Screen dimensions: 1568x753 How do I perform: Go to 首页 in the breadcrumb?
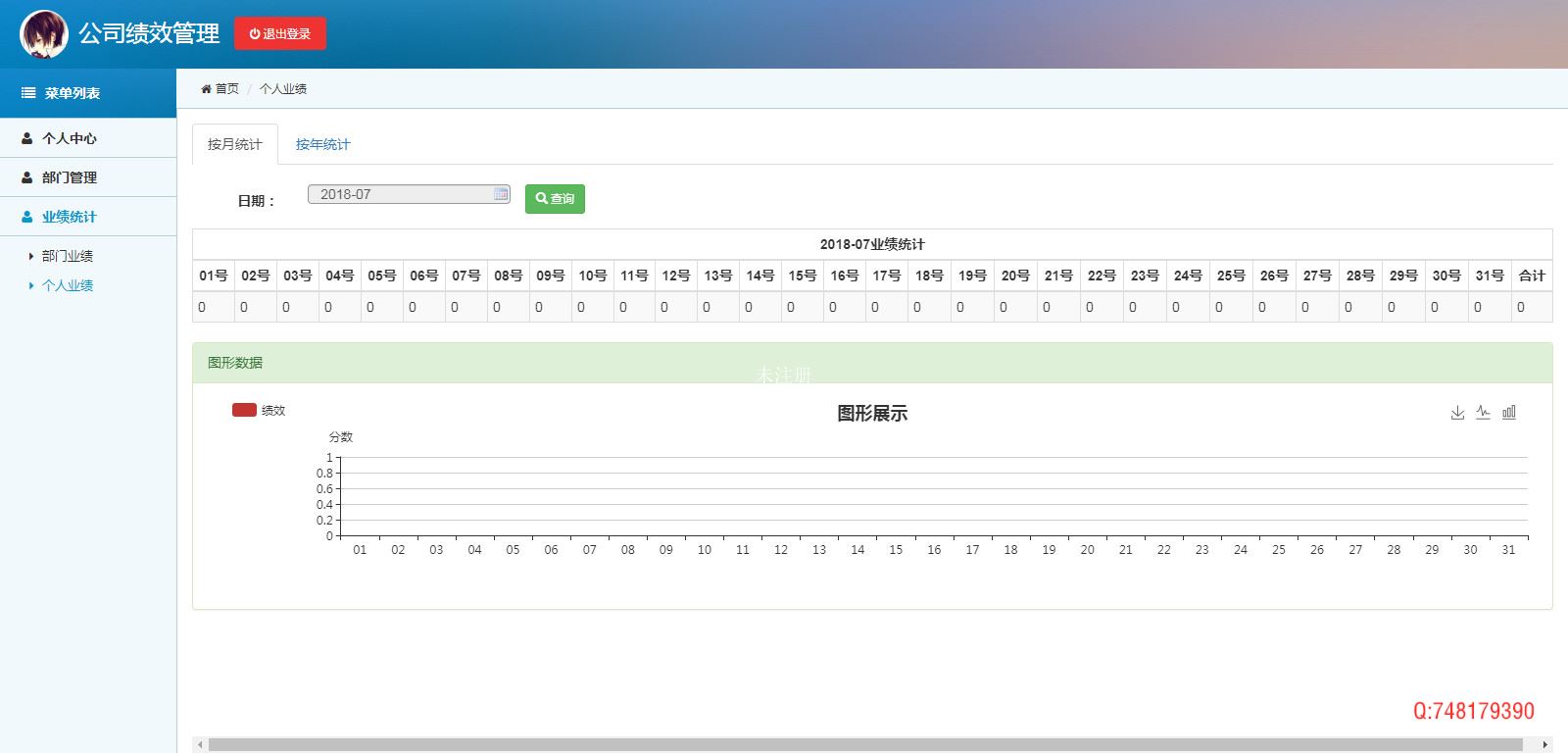coord(227,88)
